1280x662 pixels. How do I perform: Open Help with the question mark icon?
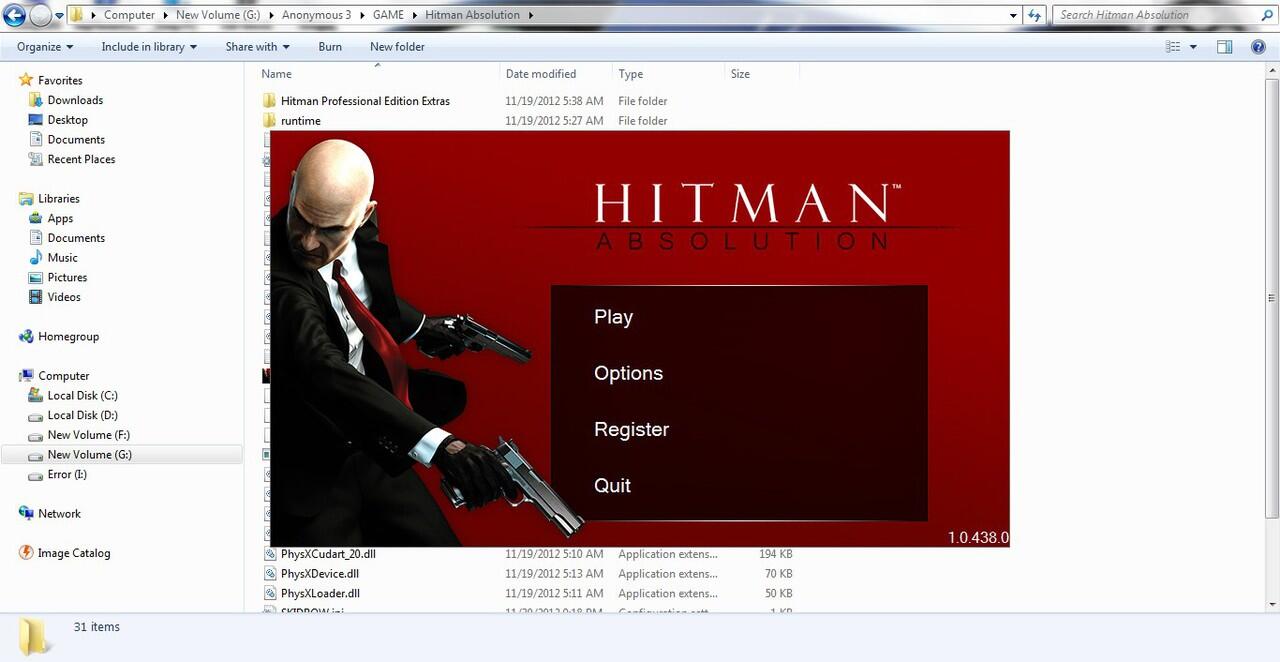(1259, 47)
